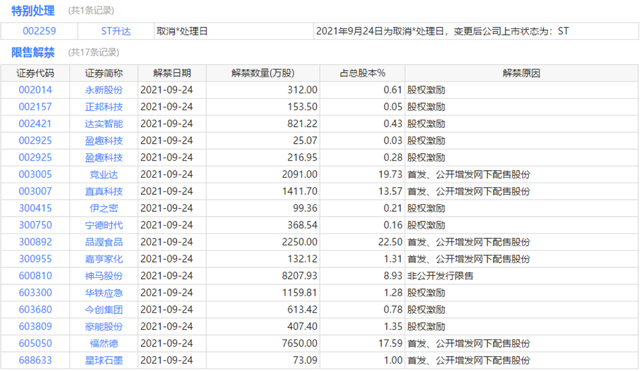The image size is (640, 371).
Task: Click the 解禁数量(万股) column header
Action: coord(263,73)
